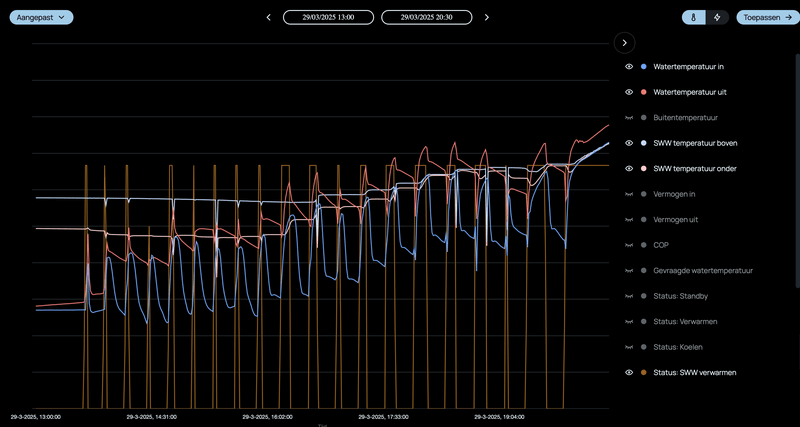Click SWW temperatuur boven legend label
This screenshot has height=427, width=800.
(695, 143)
